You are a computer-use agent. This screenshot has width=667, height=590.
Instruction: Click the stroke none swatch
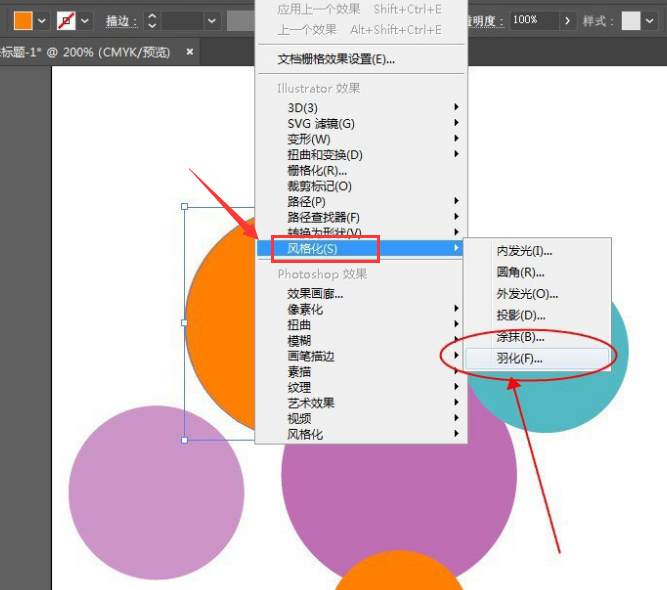[x=66, y=20]
